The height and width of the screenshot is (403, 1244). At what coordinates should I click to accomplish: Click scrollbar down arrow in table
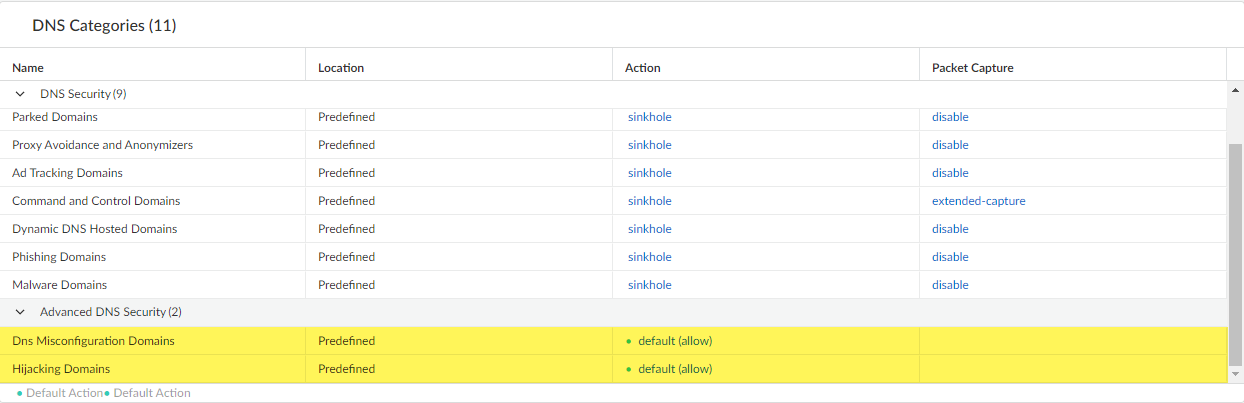[1235, 375]
